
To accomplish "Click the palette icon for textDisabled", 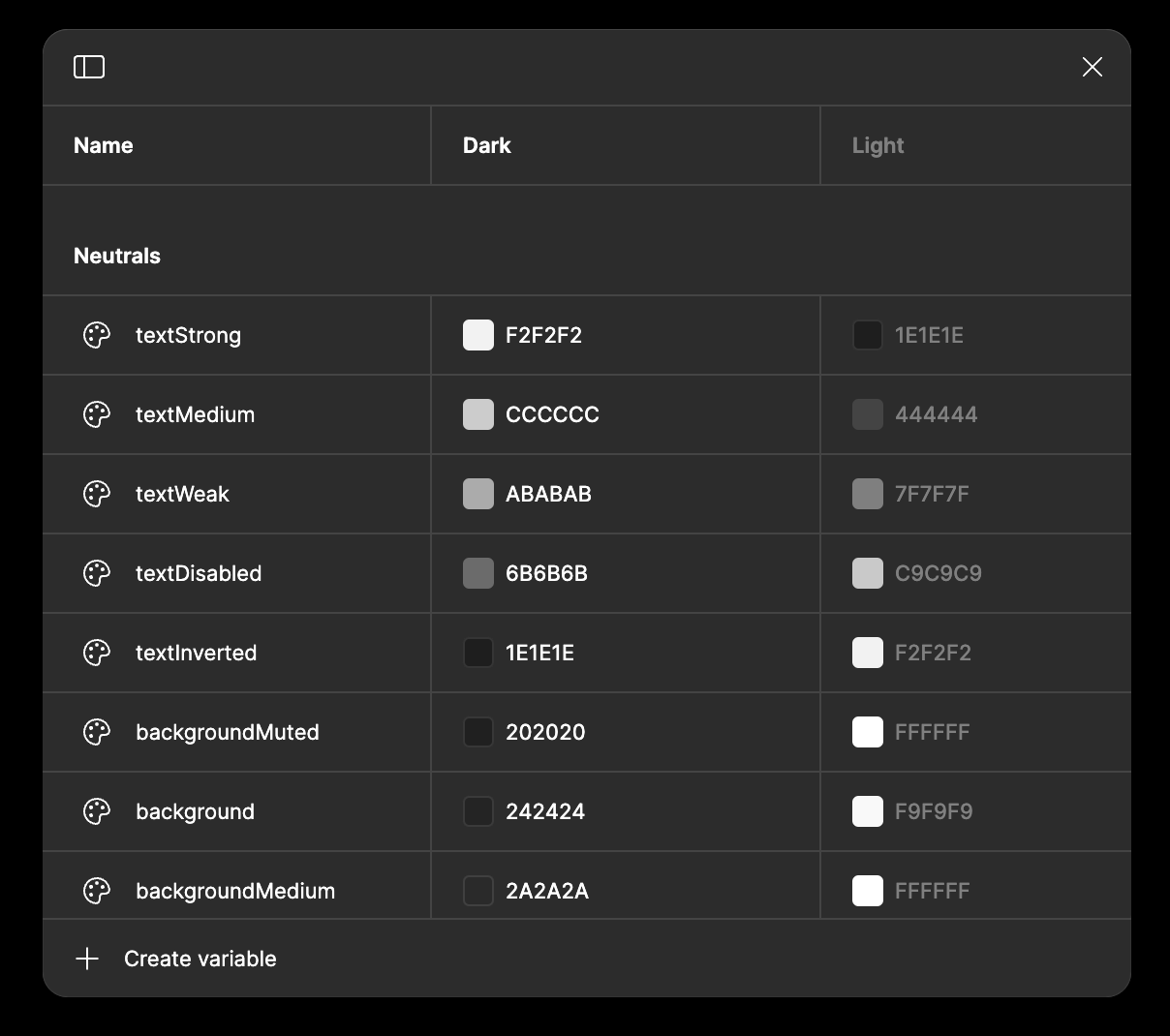I will pos(97,573).
